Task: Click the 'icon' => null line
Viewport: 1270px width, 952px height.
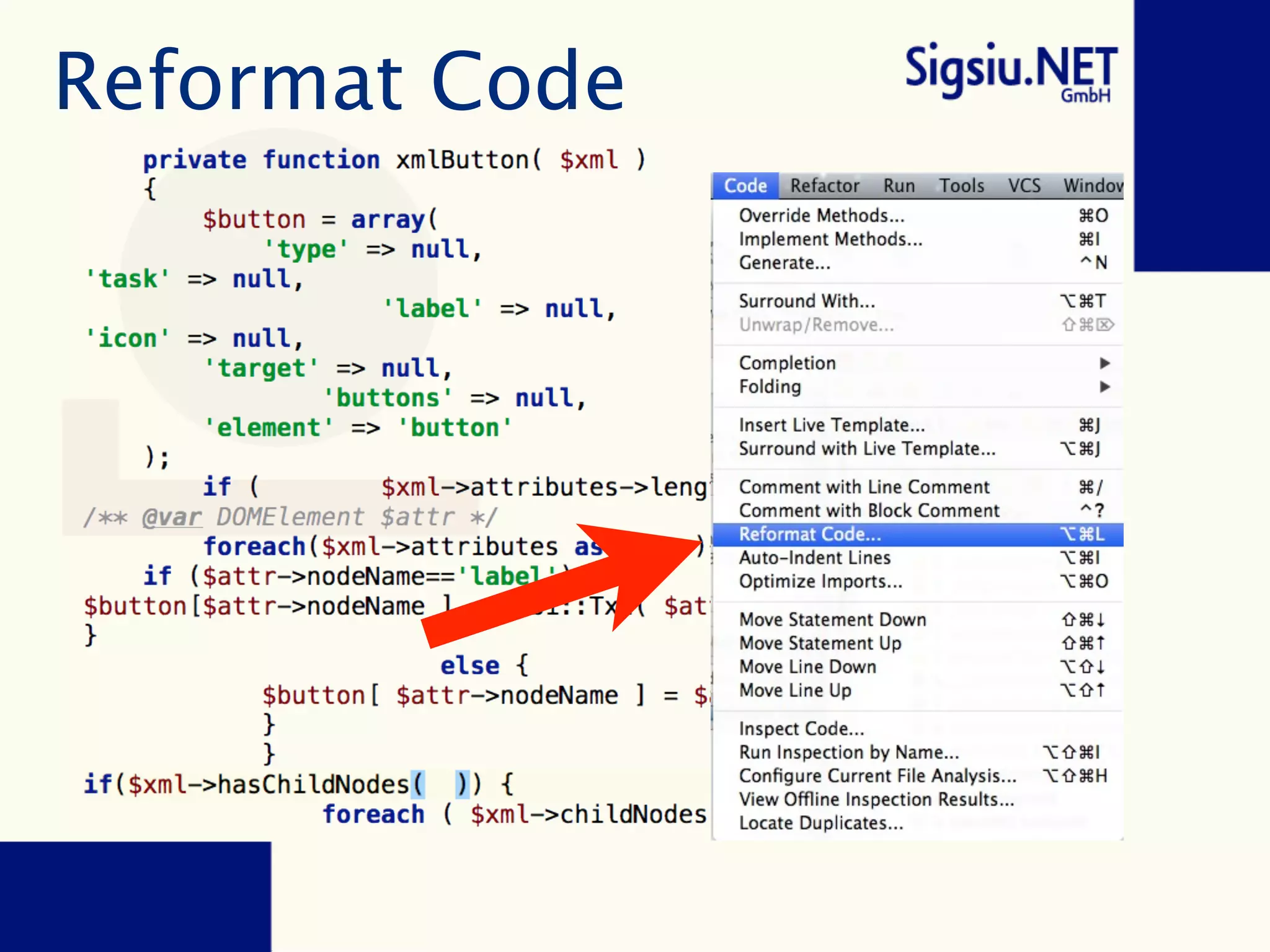Action: (194, 338)
